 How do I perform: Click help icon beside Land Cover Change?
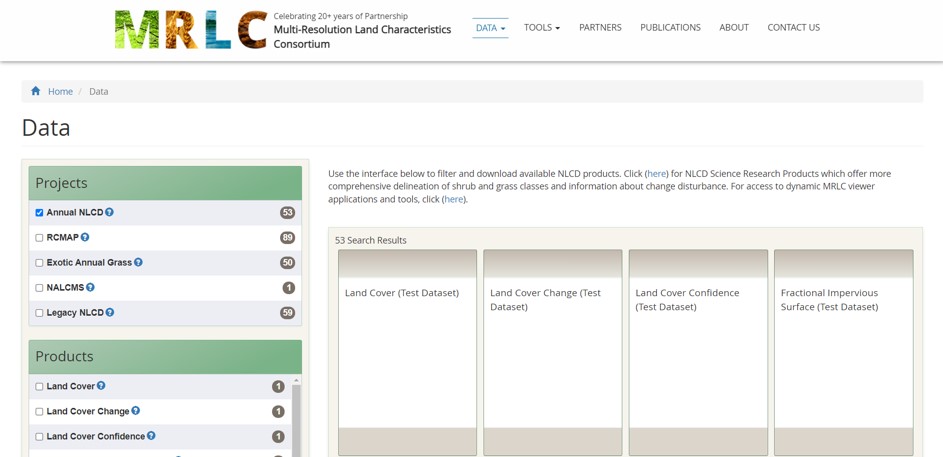pyautogui.click(x=136, y=411)
